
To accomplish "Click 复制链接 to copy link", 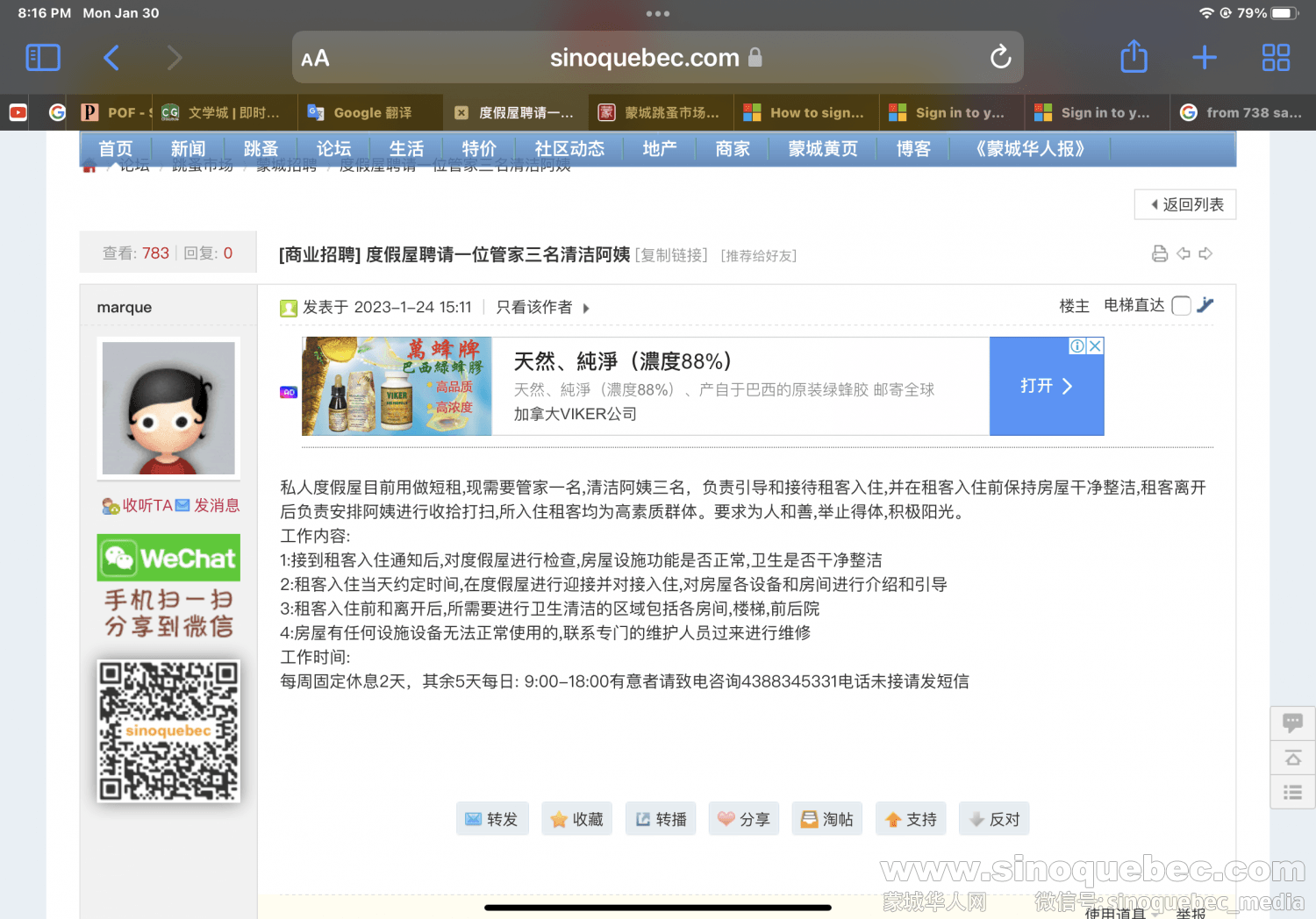I will (671, 255).
